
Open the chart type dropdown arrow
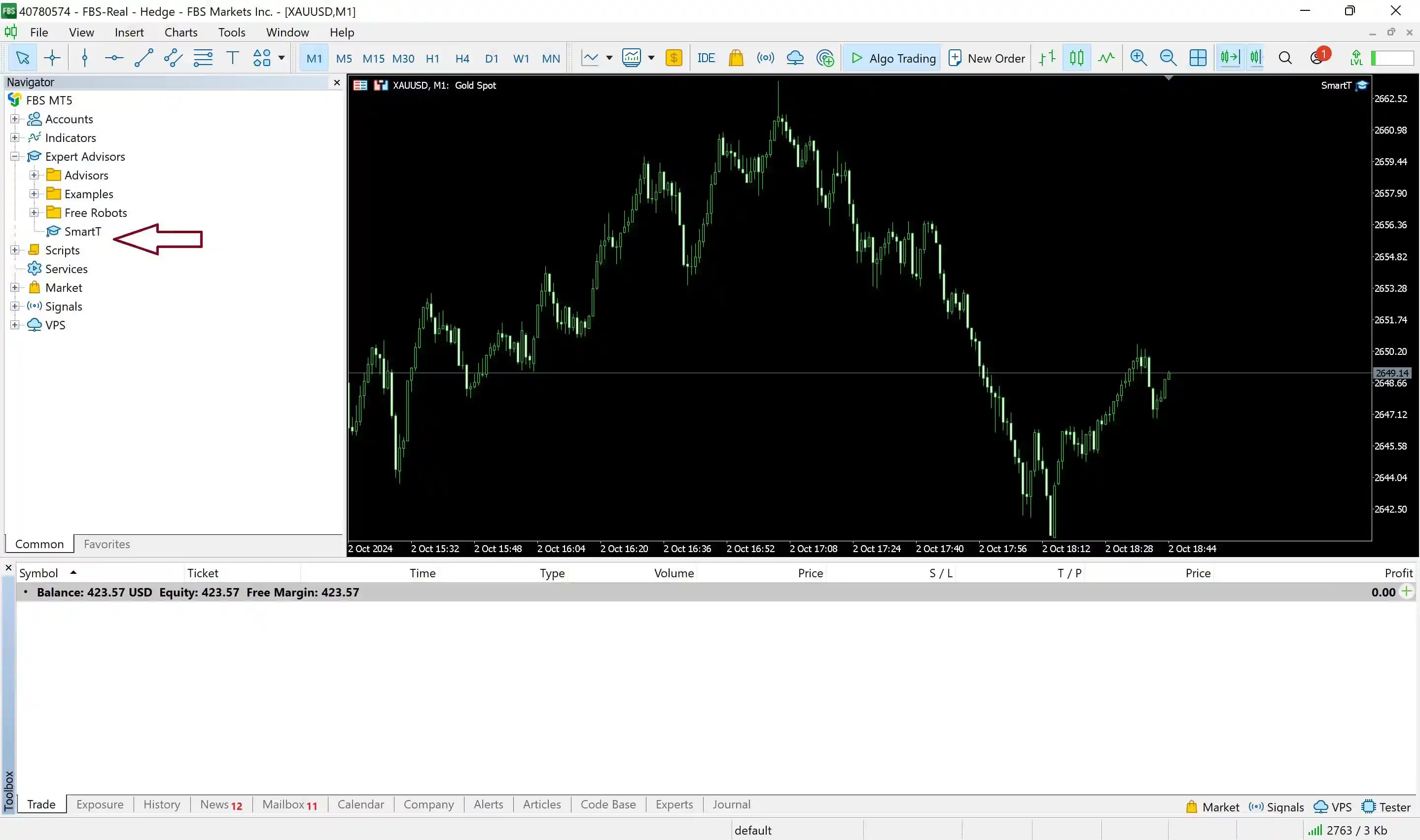[609, 58]
